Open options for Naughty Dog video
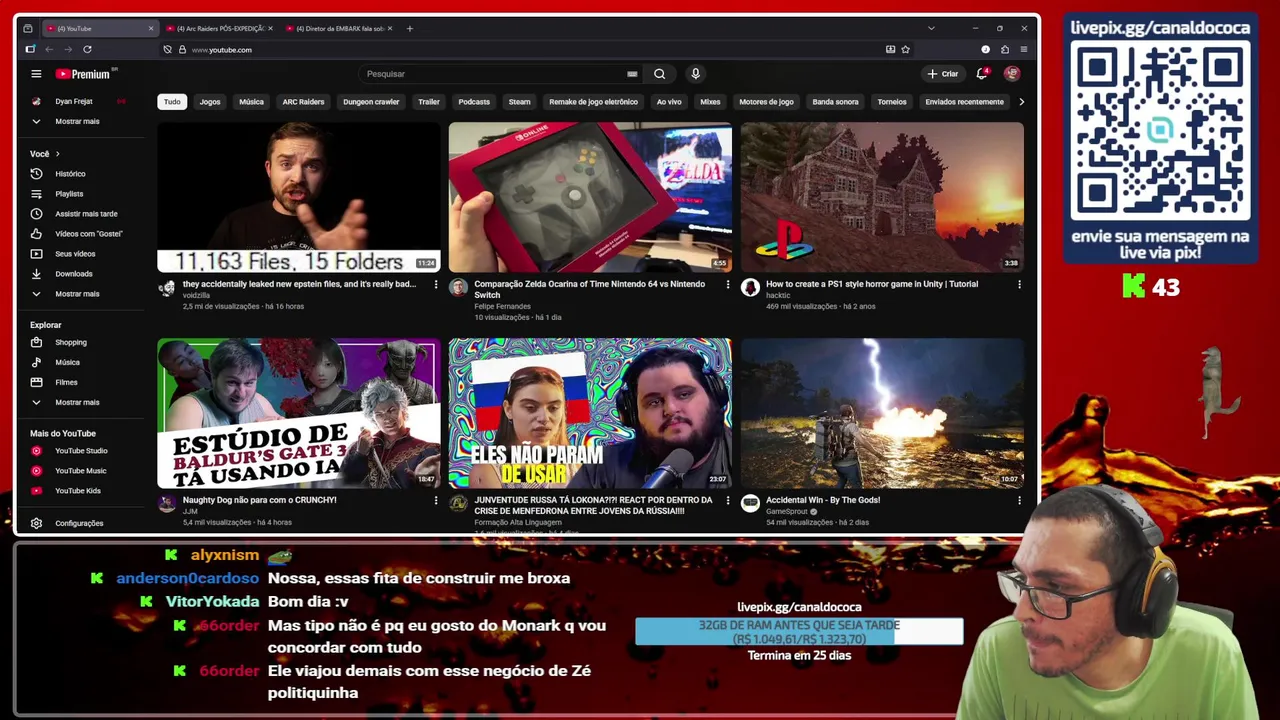Screen dimensions: 1280x720 point(435,501)
